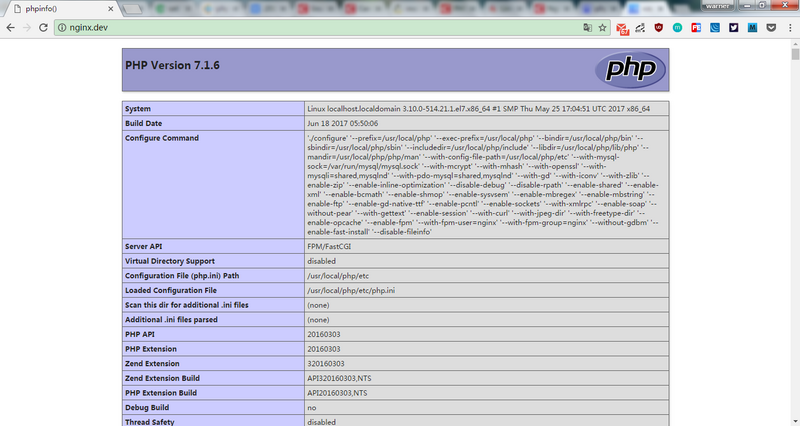Click the Additional .ini files parsed label
Viewport: 800px width, 426px height.
[171, 320]
